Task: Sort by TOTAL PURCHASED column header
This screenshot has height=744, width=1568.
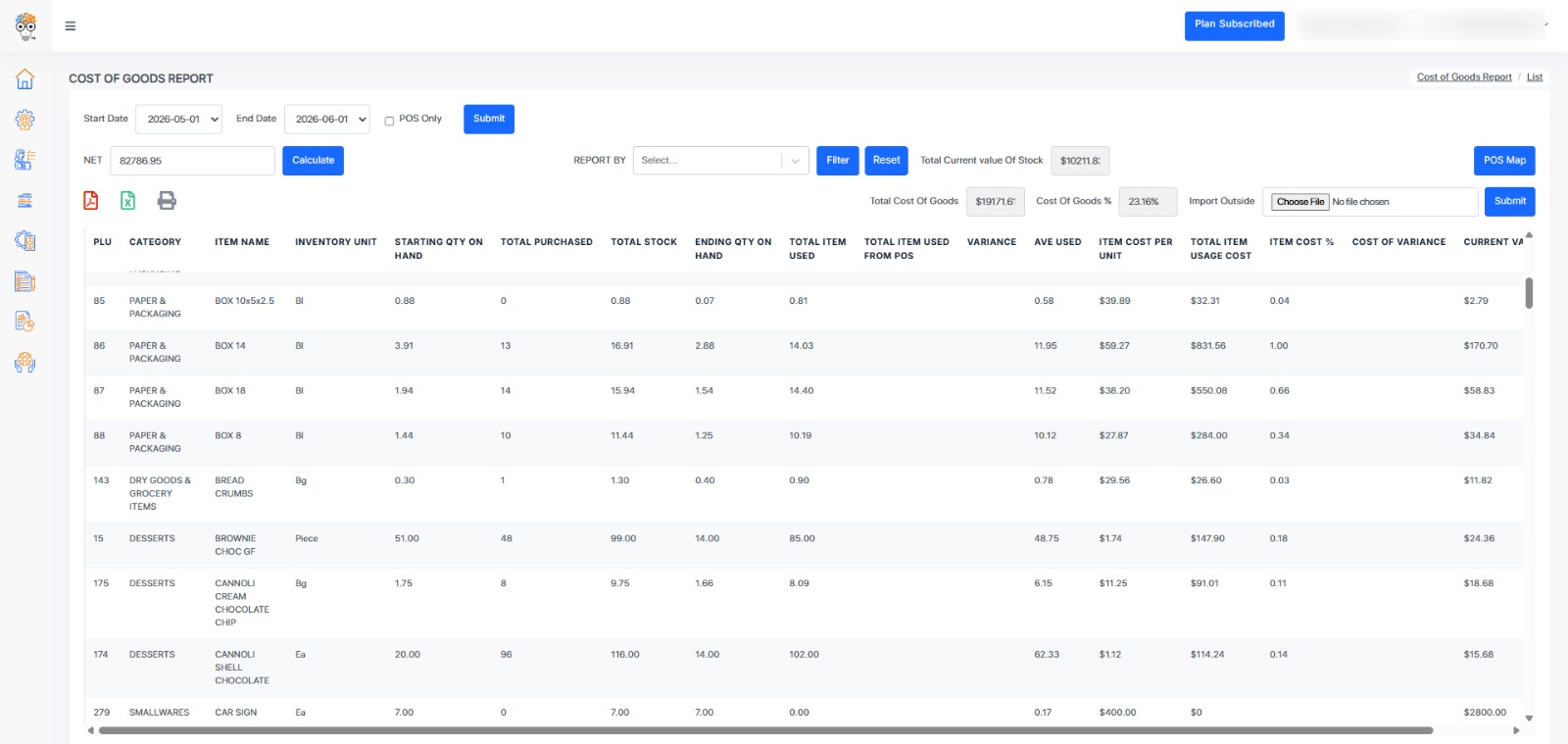Action: 547,242
